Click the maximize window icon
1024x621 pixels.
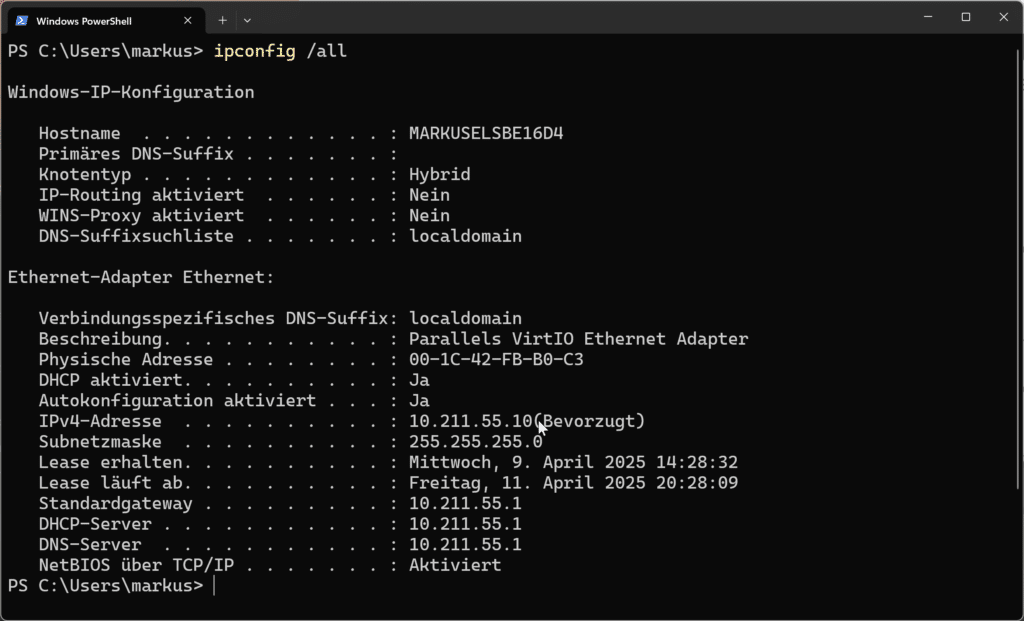964,17
